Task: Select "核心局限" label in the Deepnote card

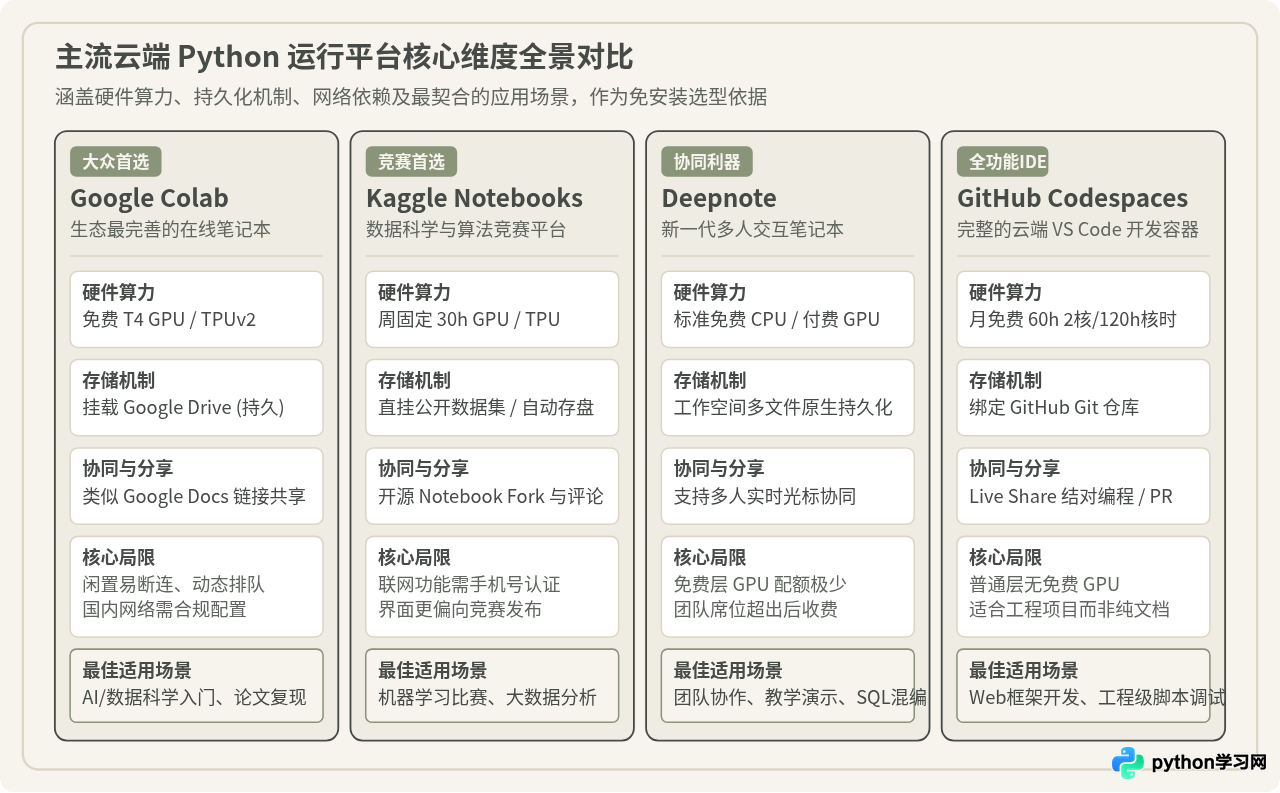Action: tap(710, 558)
